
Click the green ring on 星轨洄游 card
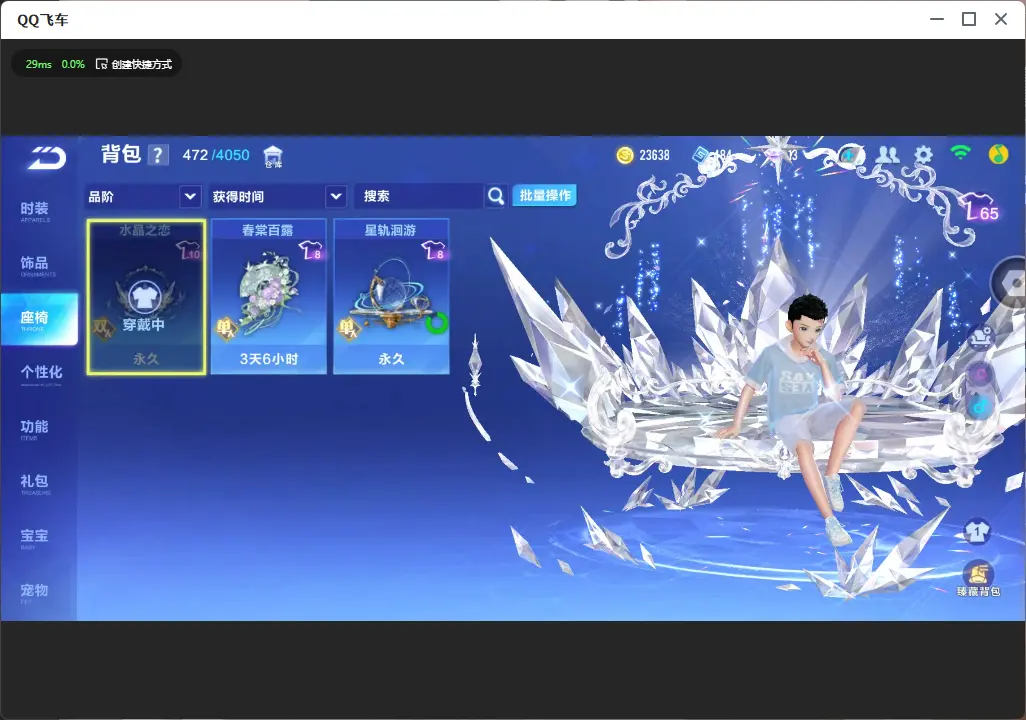(x=436, y=322)
